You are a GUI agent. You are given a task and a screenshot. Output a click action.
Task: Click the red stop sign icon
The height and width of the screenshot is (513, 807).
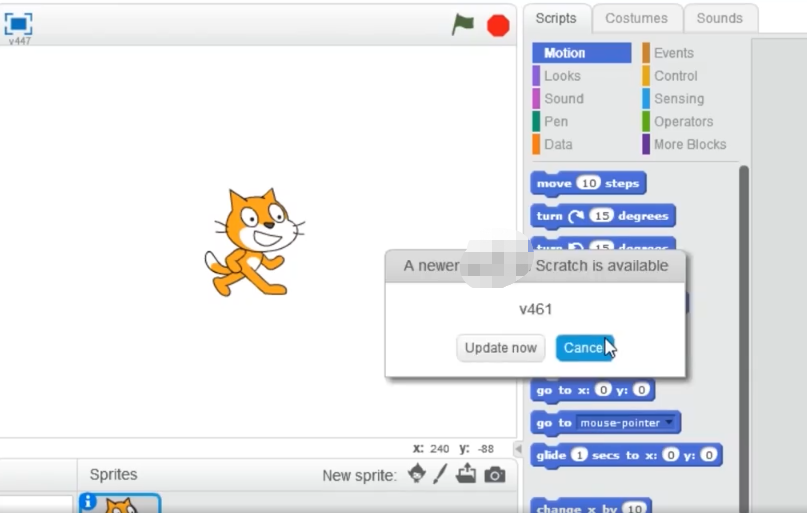point(498,25)
